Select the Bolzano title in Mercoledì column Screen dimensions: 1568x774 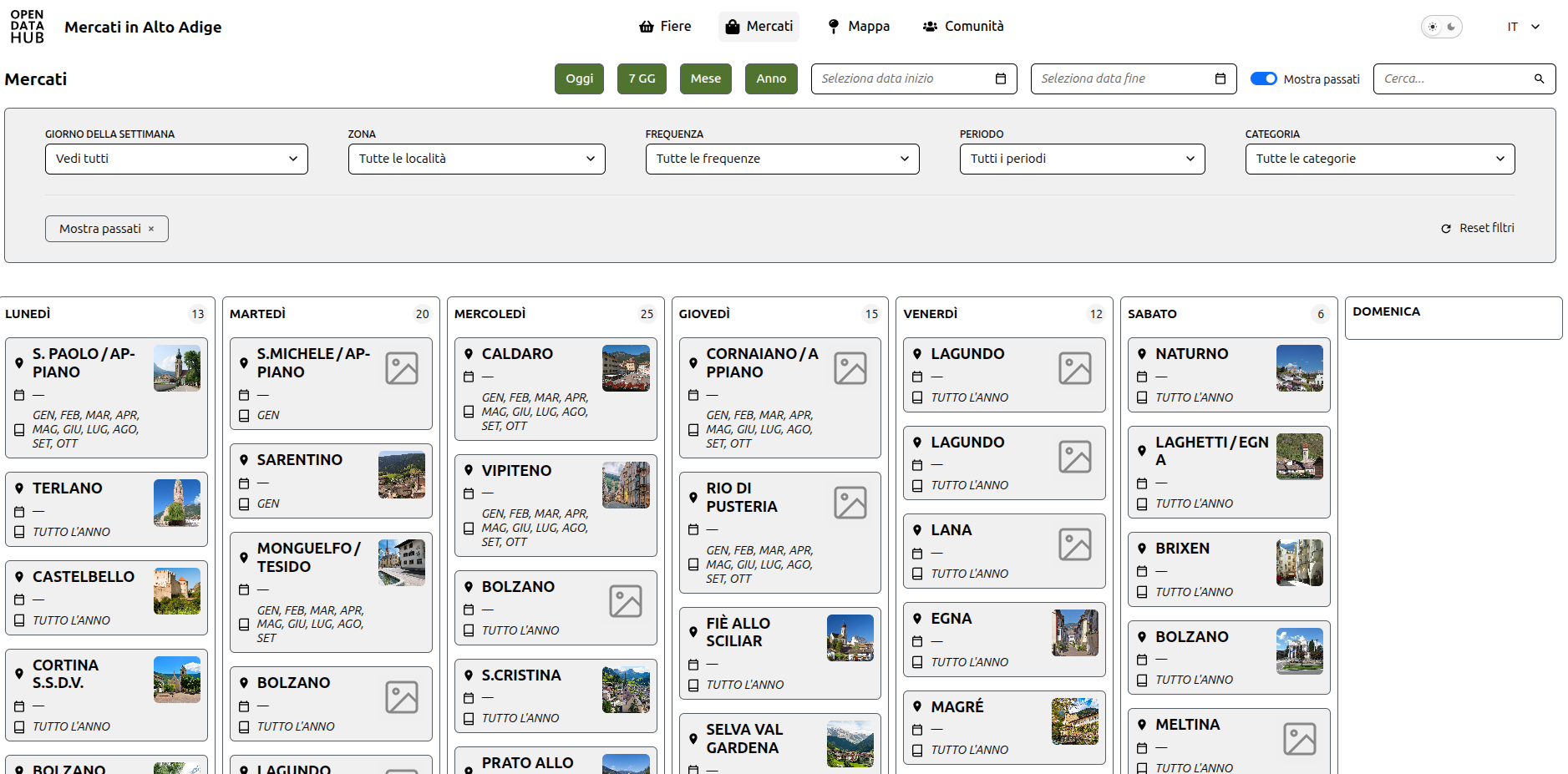click(518, 587)
